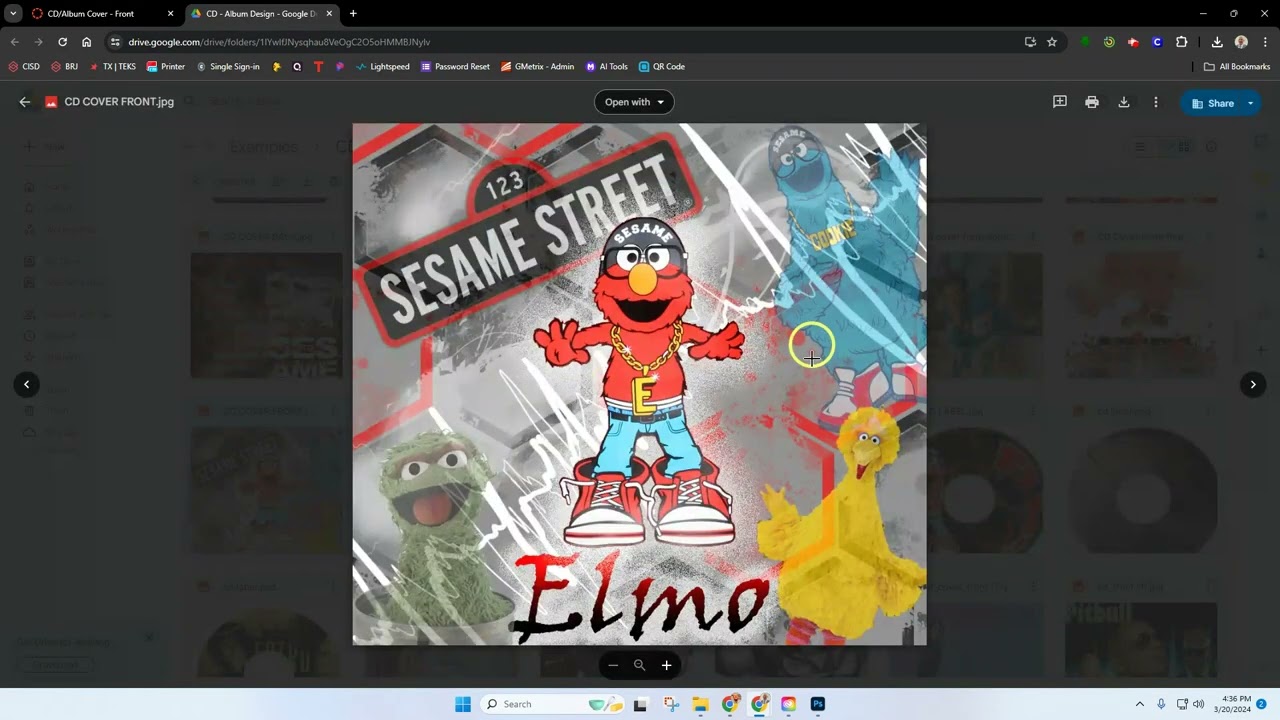Click the taskbar Search box
Viewport: 1280px width, 720px height.
tap(551, 704)
